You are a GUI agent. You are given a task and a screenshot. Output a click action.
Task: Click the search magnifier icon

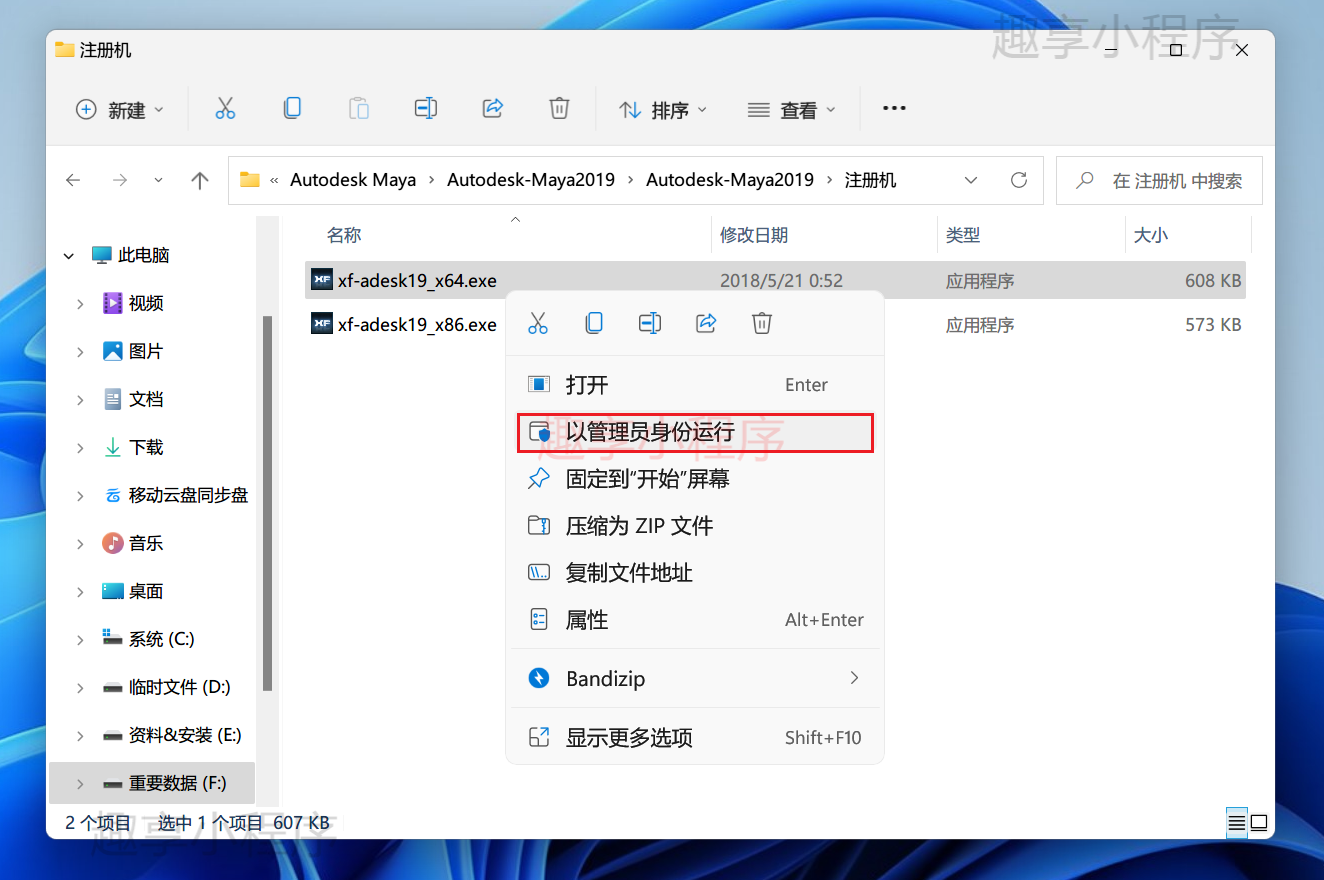(1085, 181)
